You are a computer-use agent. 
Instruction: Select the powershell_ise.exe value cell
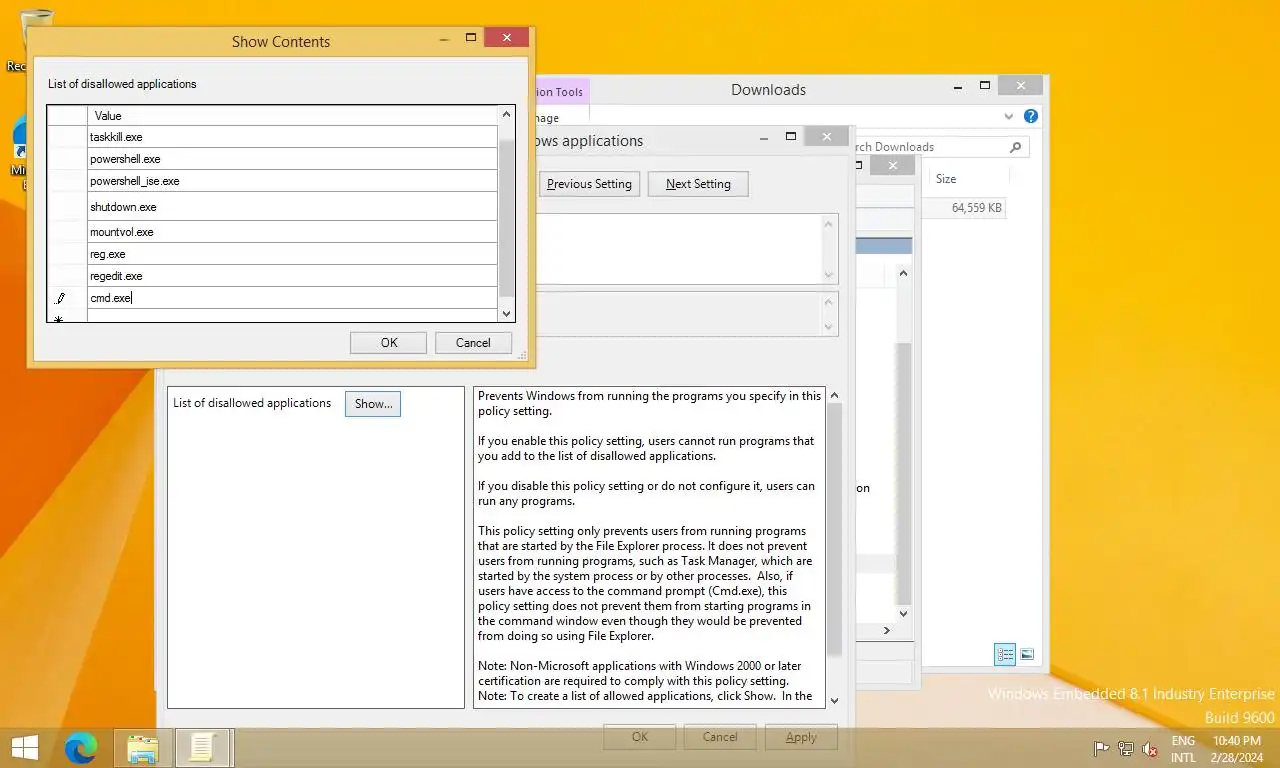[x=292, y=181]
